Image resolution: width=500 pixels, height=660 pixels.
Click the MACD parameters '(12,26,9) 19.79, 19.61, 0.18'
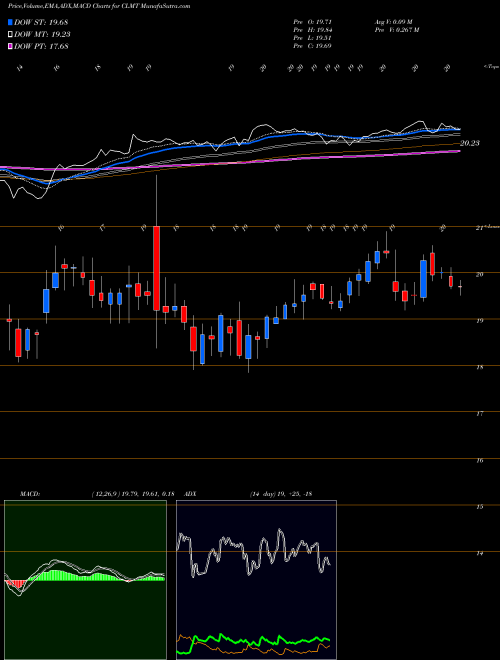(133, 494)
